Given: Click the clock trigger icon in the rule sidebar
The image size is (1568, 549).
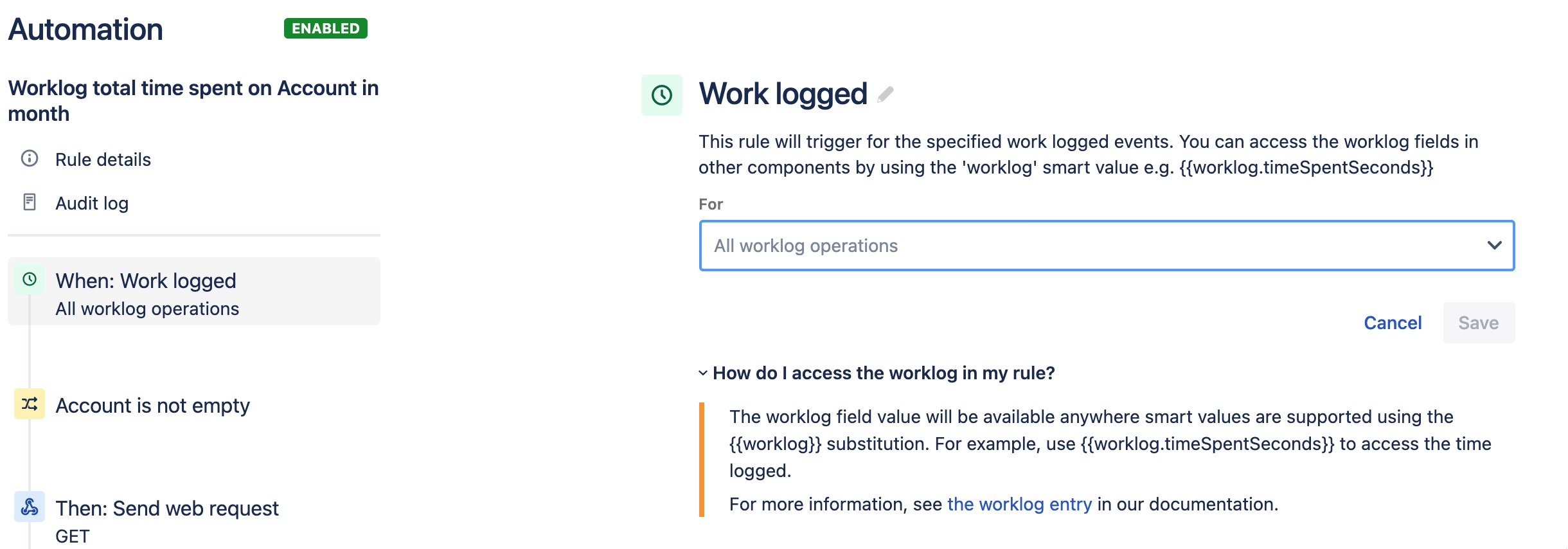Looking at the screenshot, I should [30, 280].
